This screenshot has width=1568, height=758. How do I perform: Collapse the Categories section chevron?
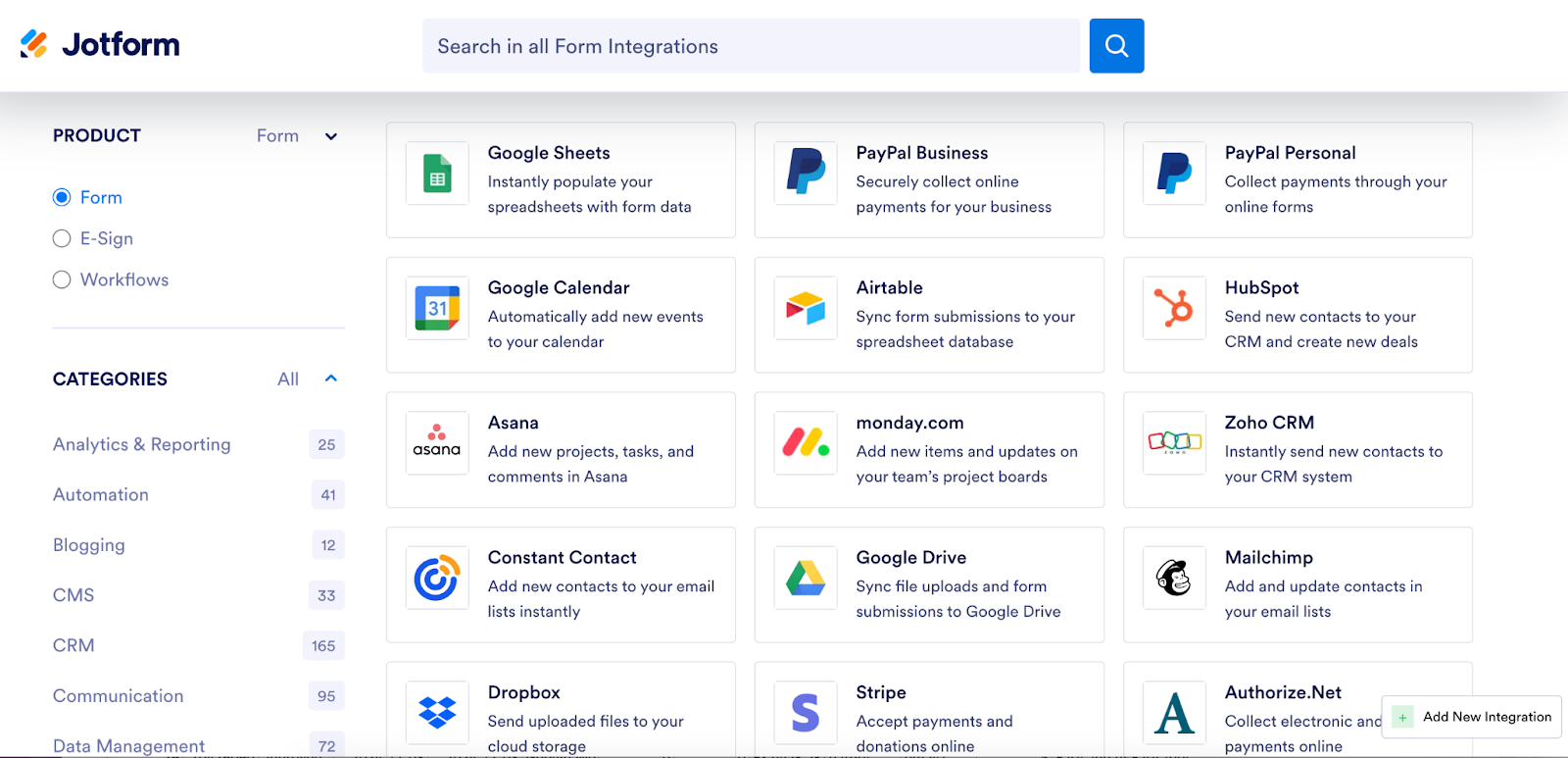pyautogui.click(x=331, y=379)
